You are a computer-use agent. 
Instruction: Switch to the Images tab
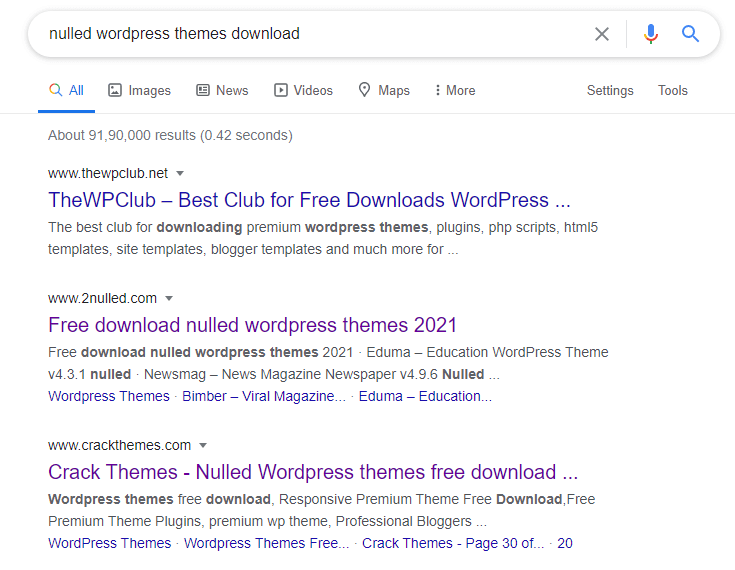point(139,90)
